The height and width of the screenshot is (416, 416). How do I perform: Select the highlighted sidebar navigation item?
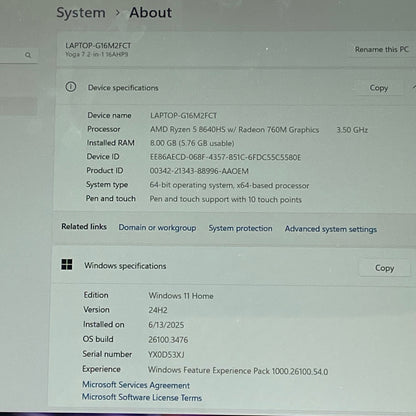18,106
